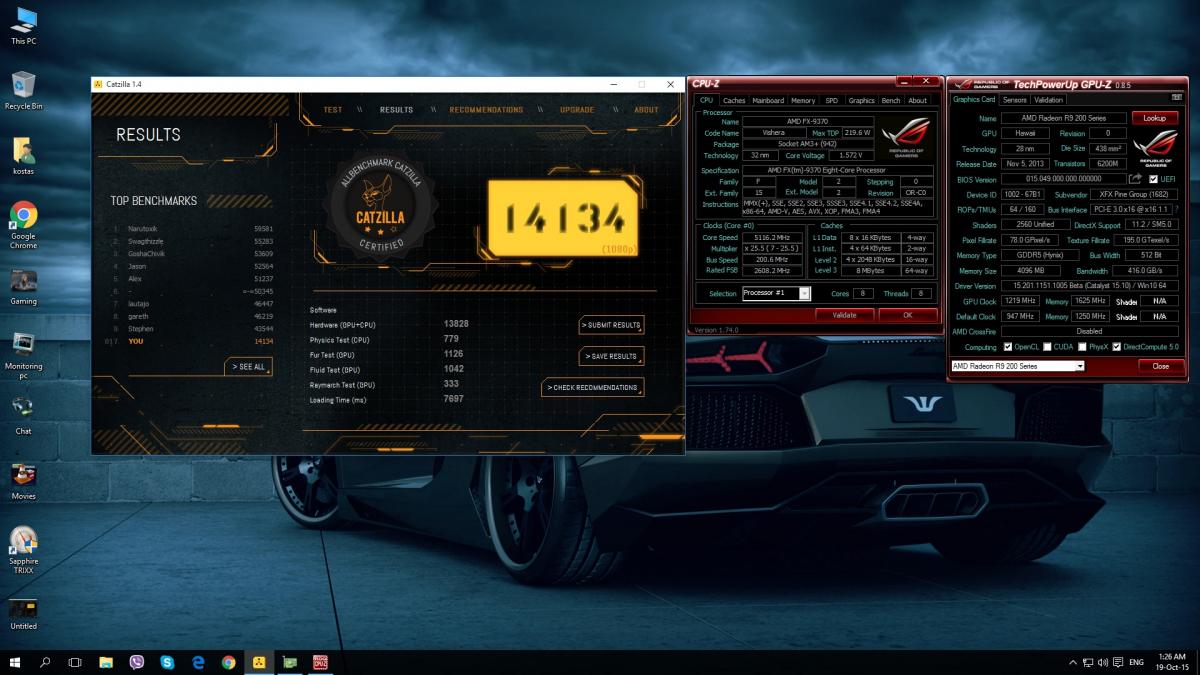The image size is (1200, 675).
Task: Go to the TEST section in Catzilla
Action: point(333,110)
